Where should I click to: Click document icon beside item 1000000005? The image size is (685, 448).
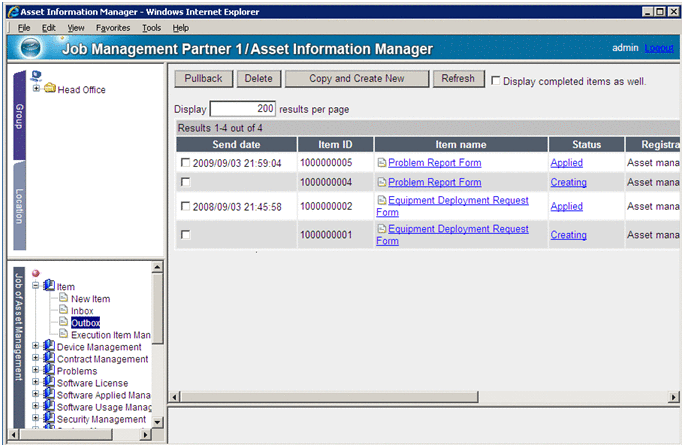point(381,163)
